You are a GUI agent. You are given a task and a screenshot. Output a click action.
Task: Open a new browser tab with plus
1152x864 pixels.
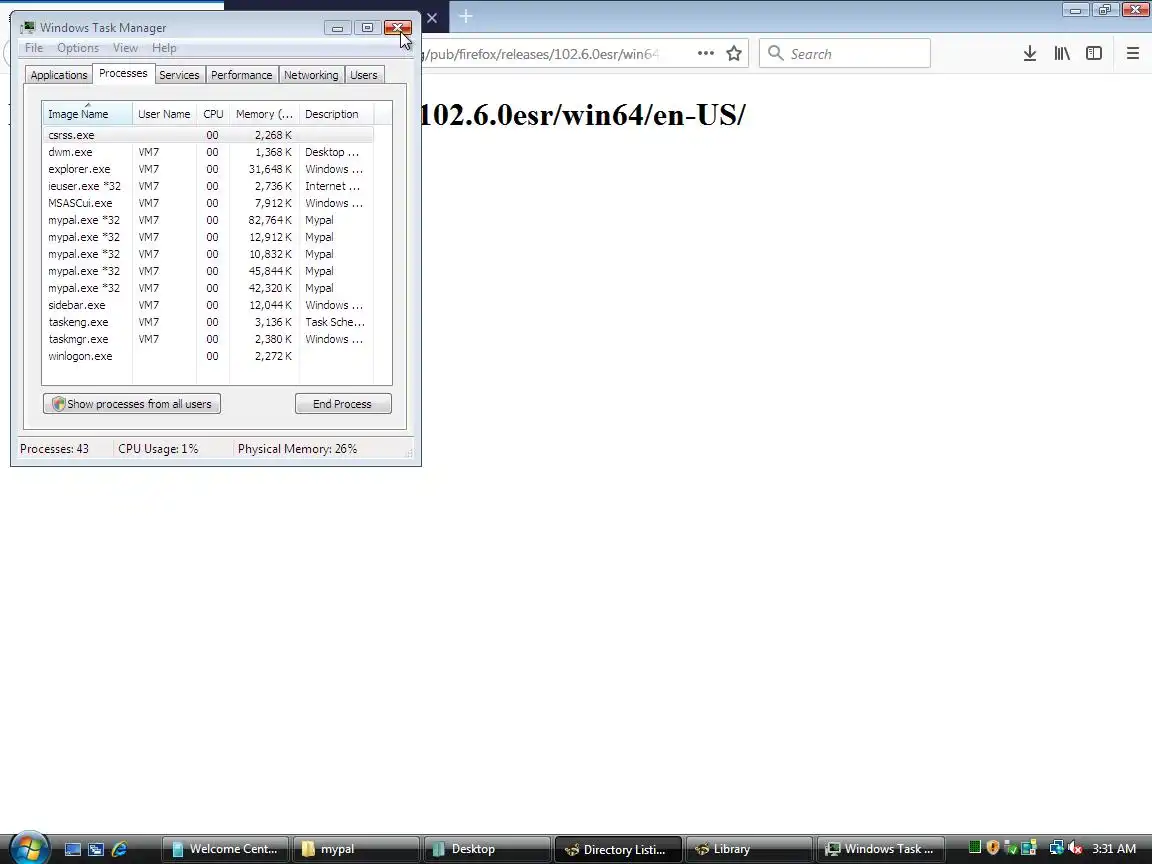[466, 16]
